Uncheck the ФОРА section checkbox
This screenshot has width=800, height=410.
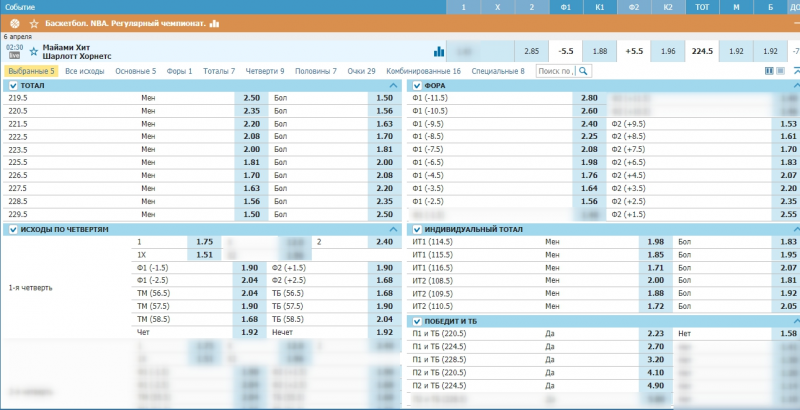418,86
